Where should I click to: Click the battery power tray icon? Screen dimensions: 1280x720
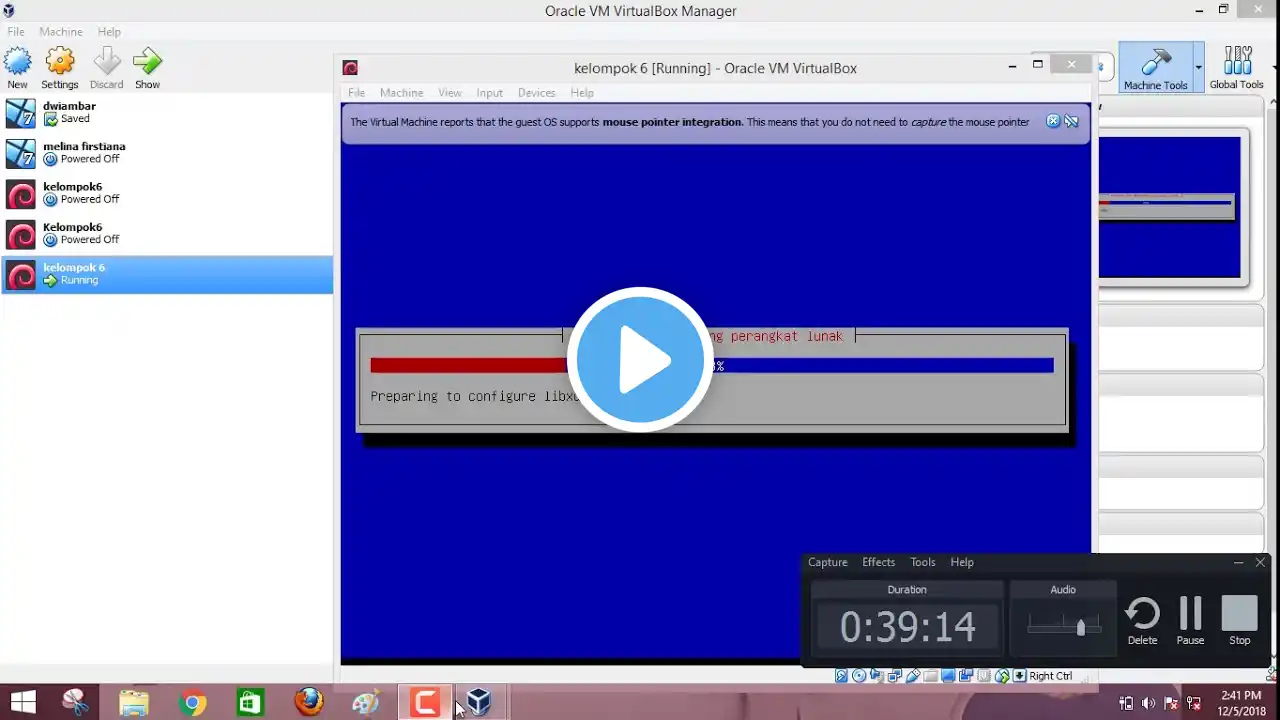click(x=1126, y=703)
